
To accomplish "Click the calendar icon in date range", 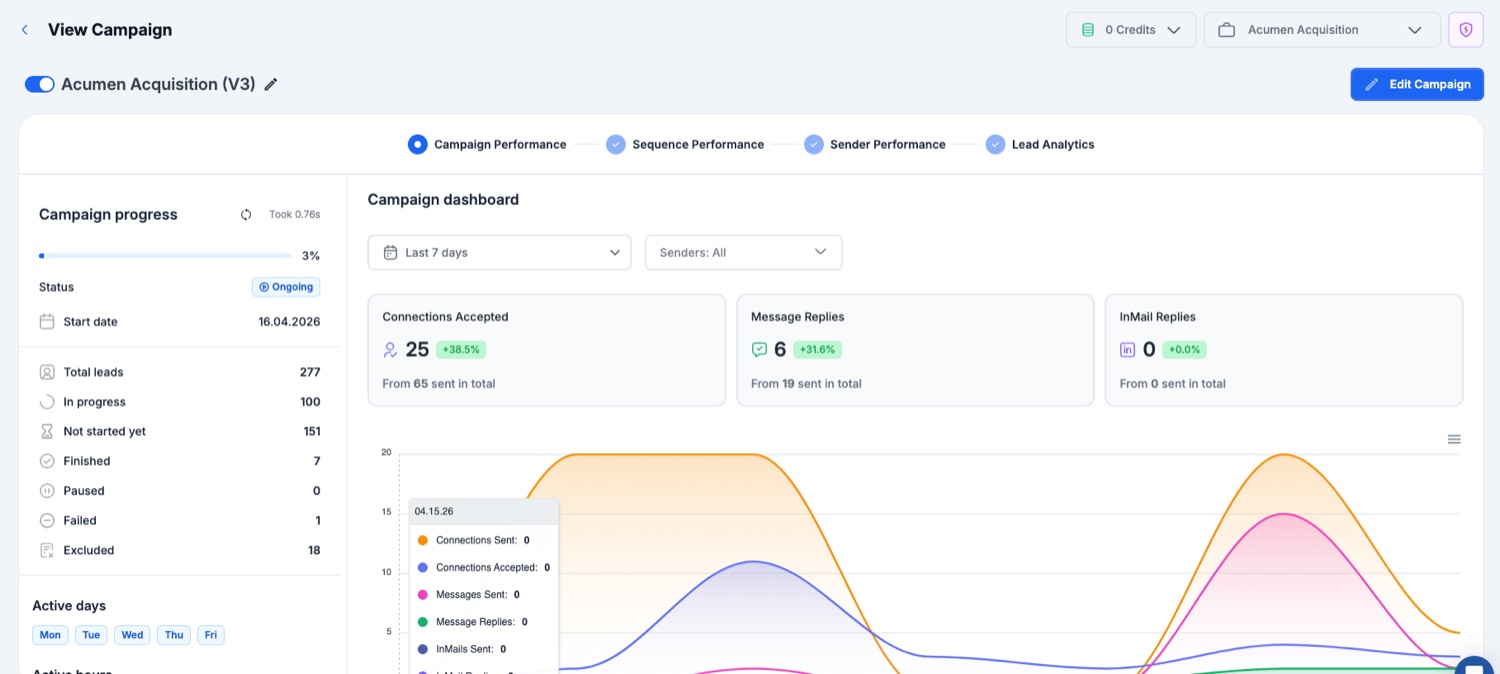I will point(390,253).
